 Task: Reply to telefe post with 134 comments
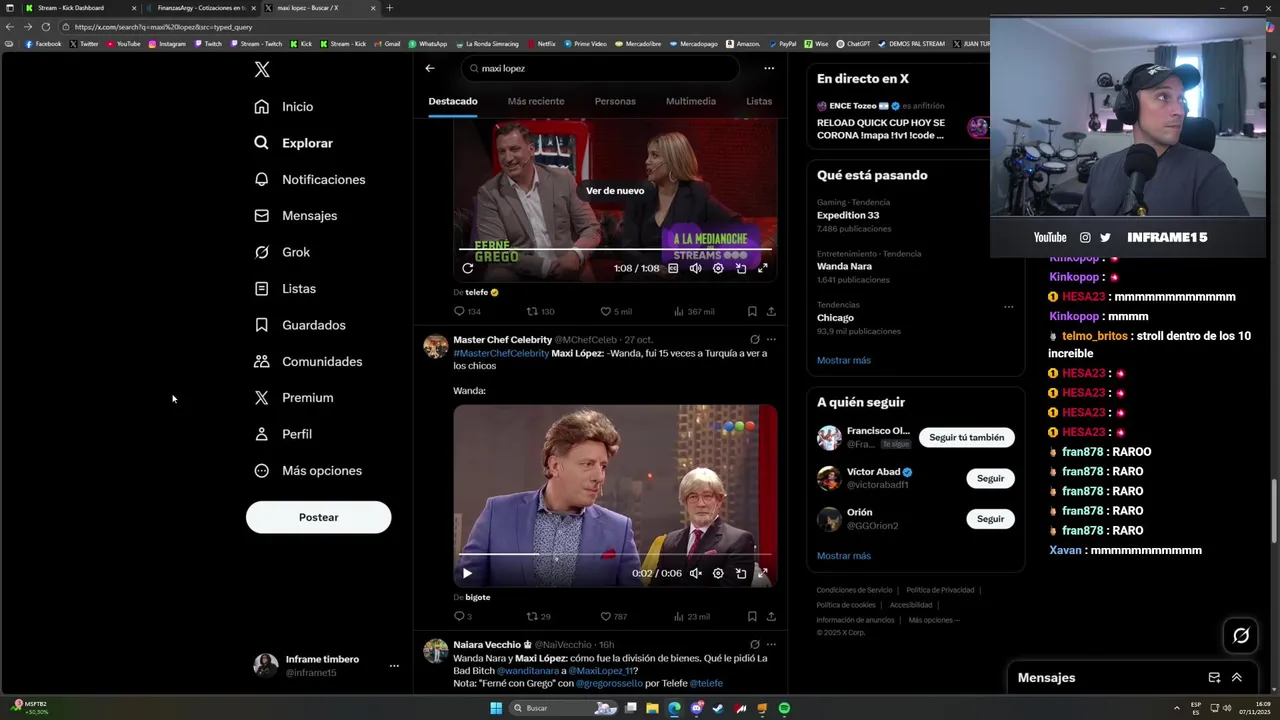click(x=467, y=311)
